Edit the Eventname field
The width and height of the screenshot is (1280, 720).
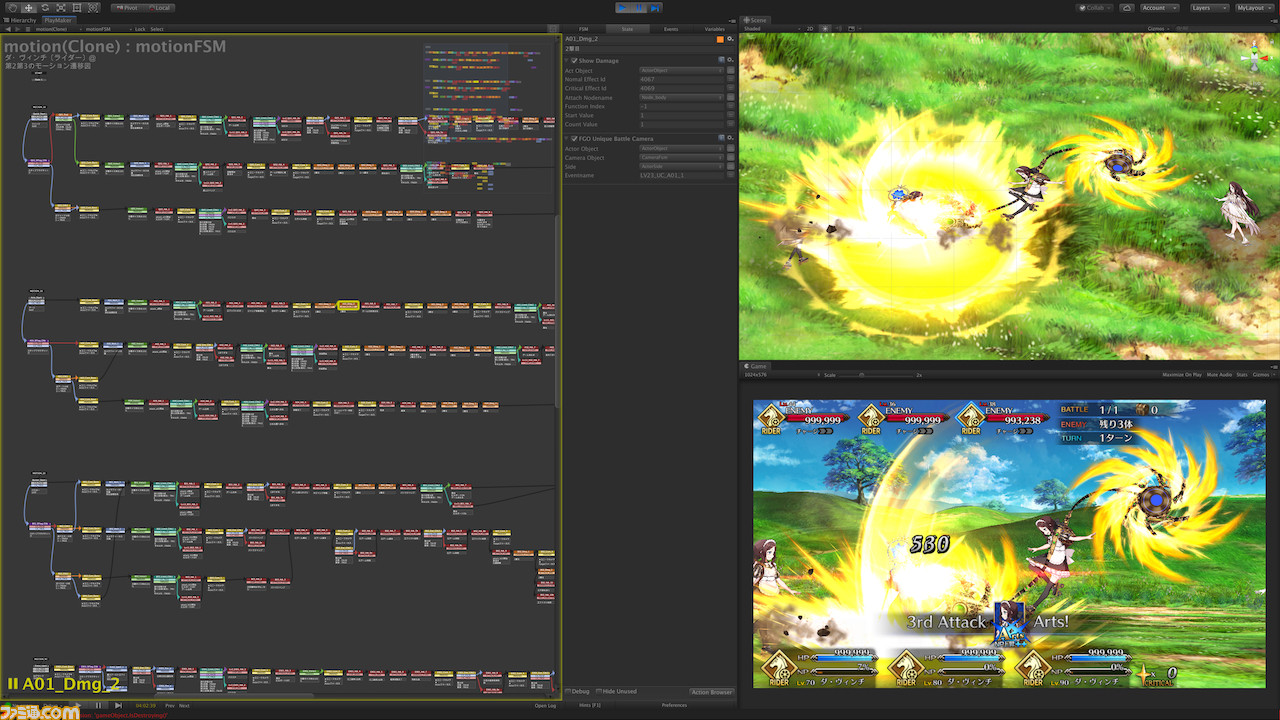pyautogui.click(x=681, y=175)
